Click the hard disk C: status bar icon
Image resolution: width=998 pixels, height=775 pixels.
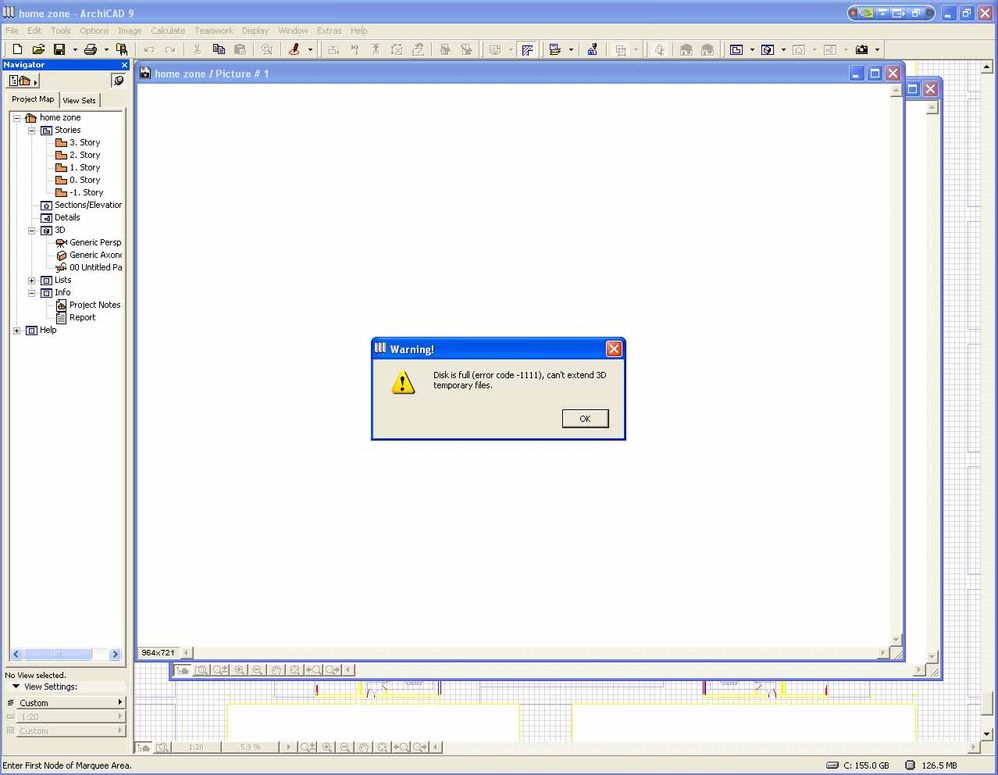[x=832, y=765]
